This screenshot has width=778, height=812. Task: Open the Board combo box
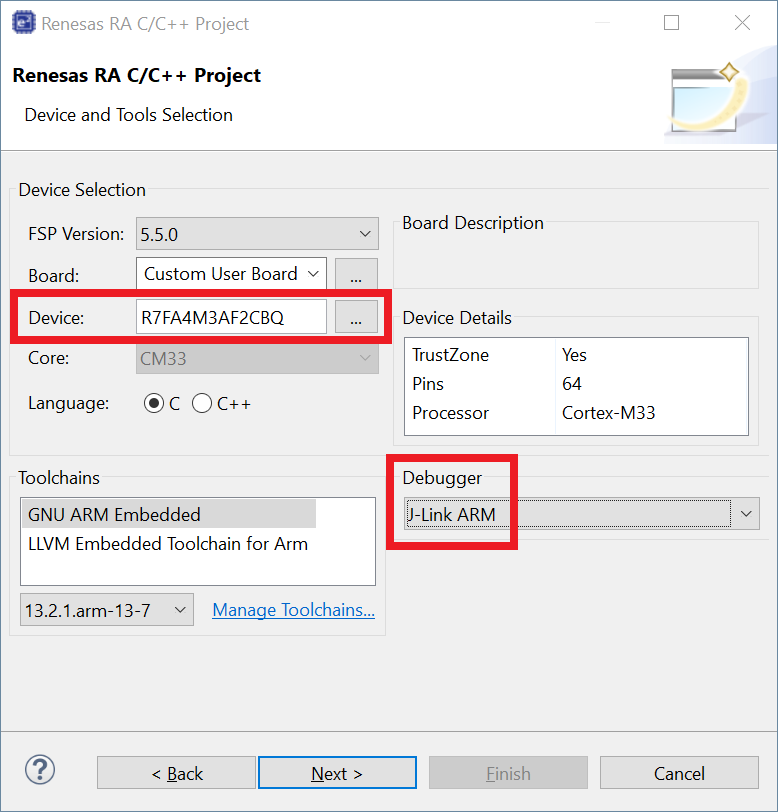click(x=231, y=274)
